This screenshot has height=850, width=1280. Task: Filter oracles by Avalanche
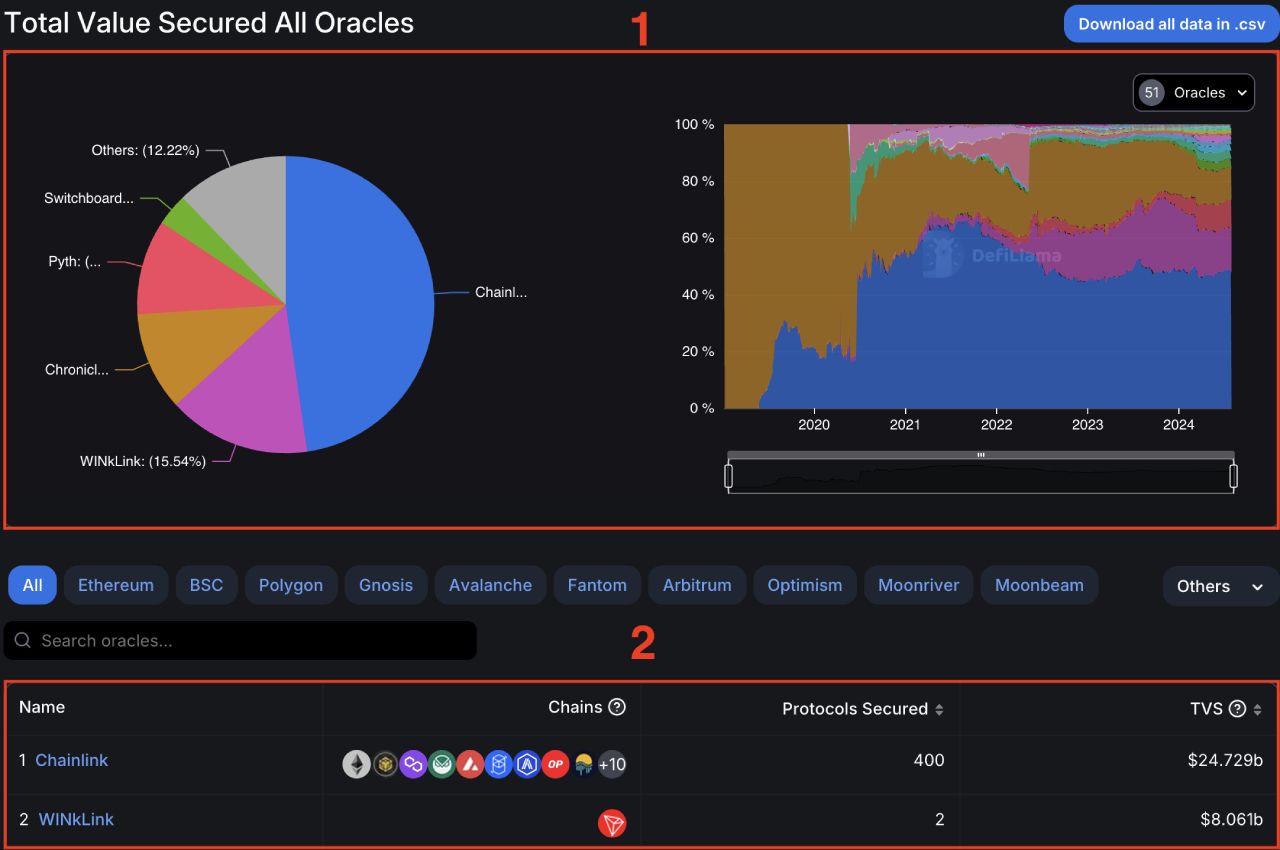click(x=490, y=585)
